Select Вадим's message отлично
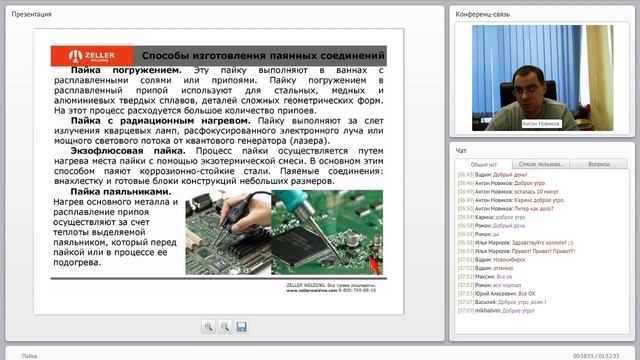The height and width of the screenshot is (360, 640). [485, 268]
